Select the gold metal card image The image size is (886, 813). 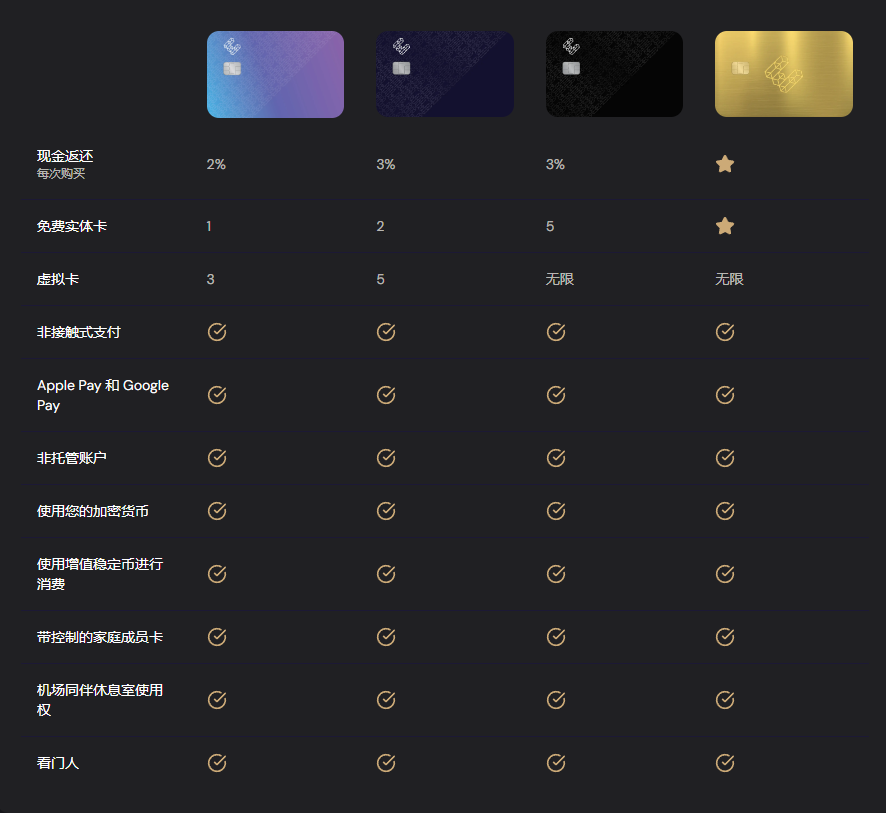[x=784, y=74]
